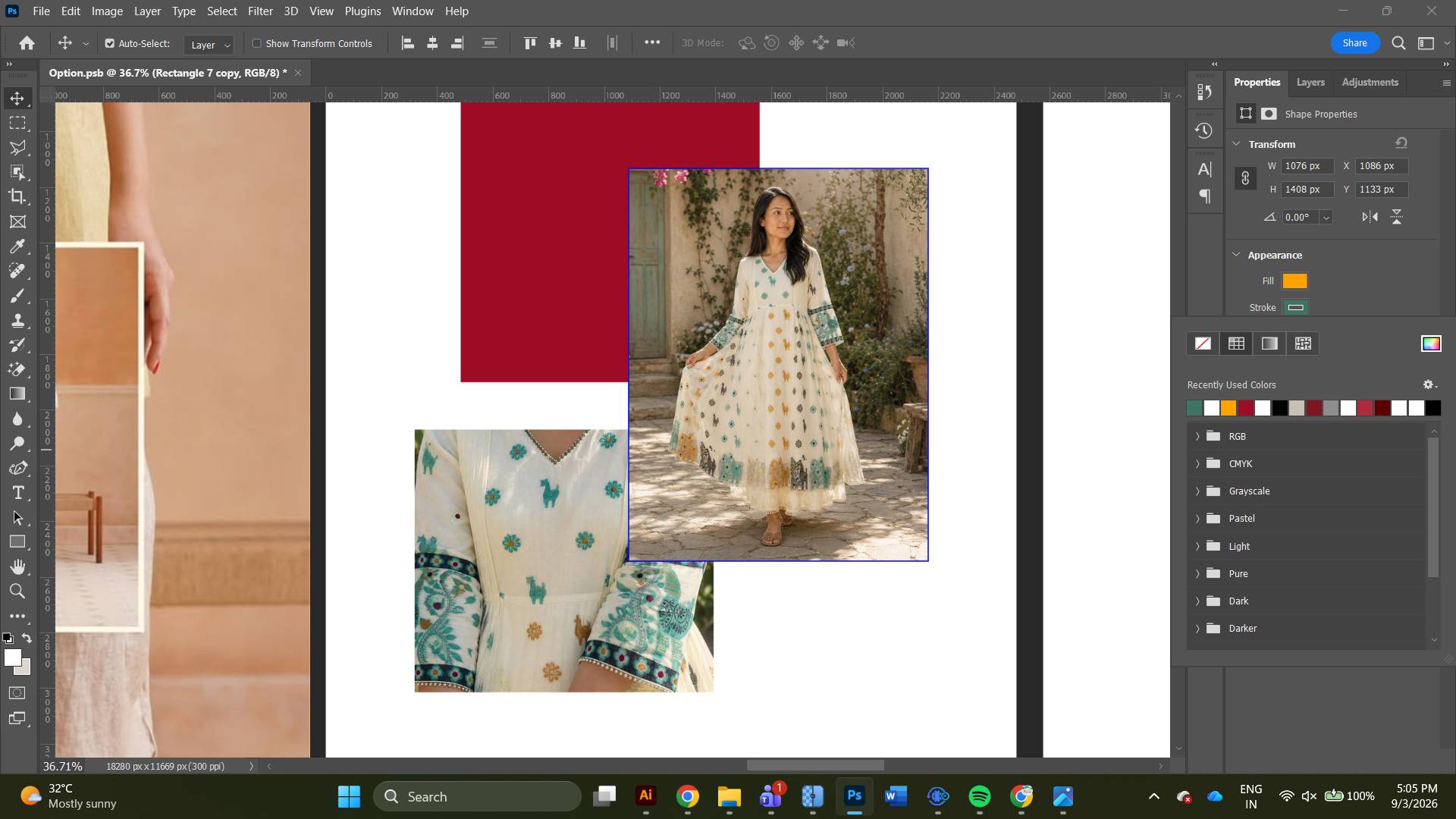Viewport: 1456px width, 819px height.
Task: Click the Share button
Action: tap(1354, 43)
